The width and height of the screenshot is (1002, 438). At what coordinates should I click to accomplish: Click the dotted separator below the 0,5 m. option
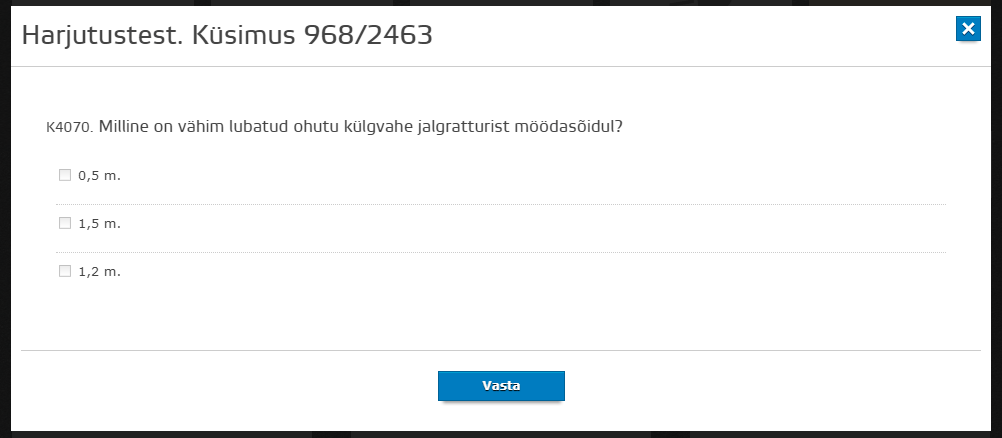[x=501, y=205]
